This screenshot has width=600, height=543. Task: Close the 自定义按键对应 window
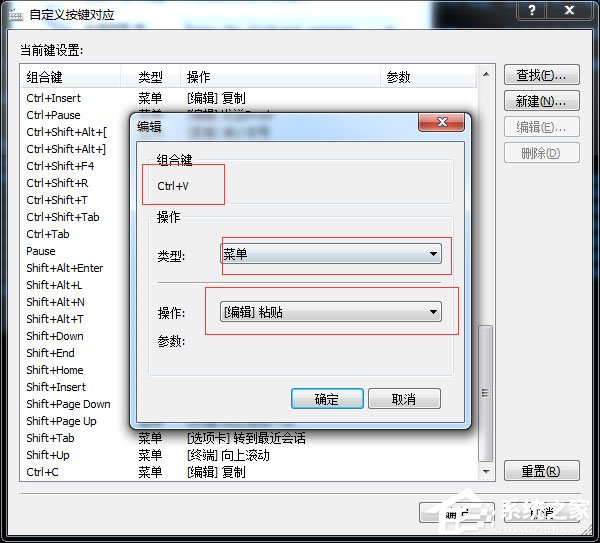click(x=569, y=10)
